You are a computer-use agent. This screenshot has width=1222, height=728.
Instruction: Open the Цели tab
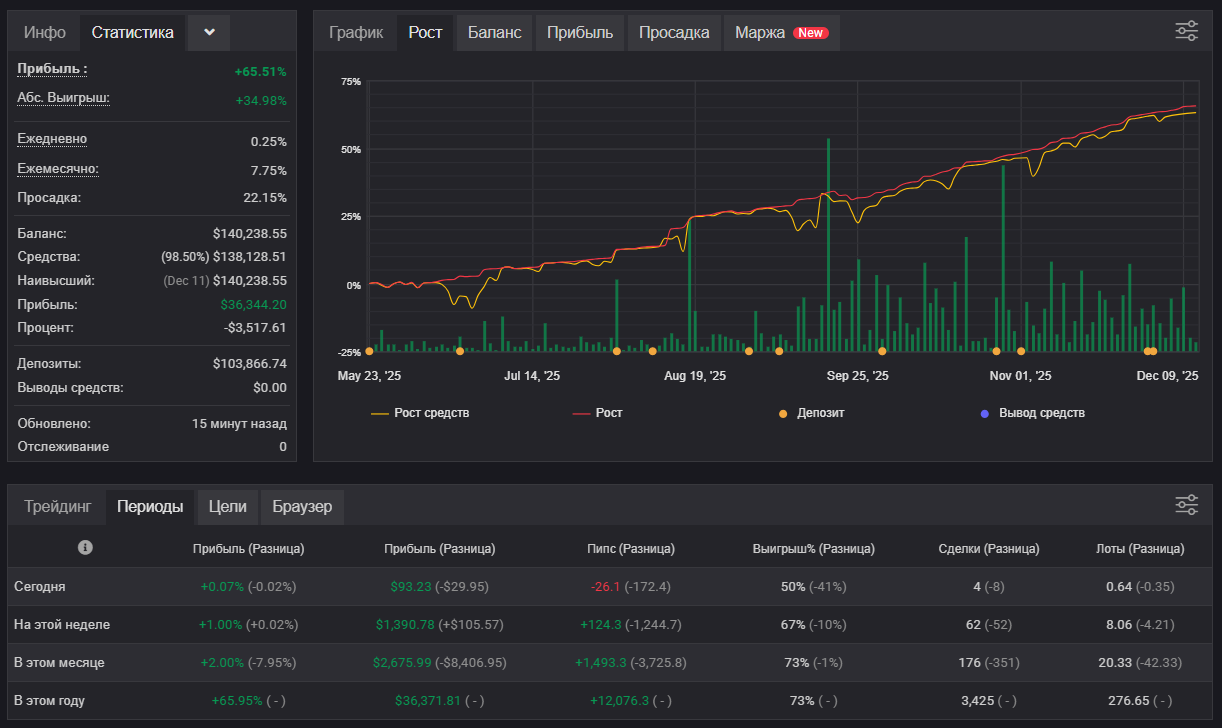(x=228, y=506)
